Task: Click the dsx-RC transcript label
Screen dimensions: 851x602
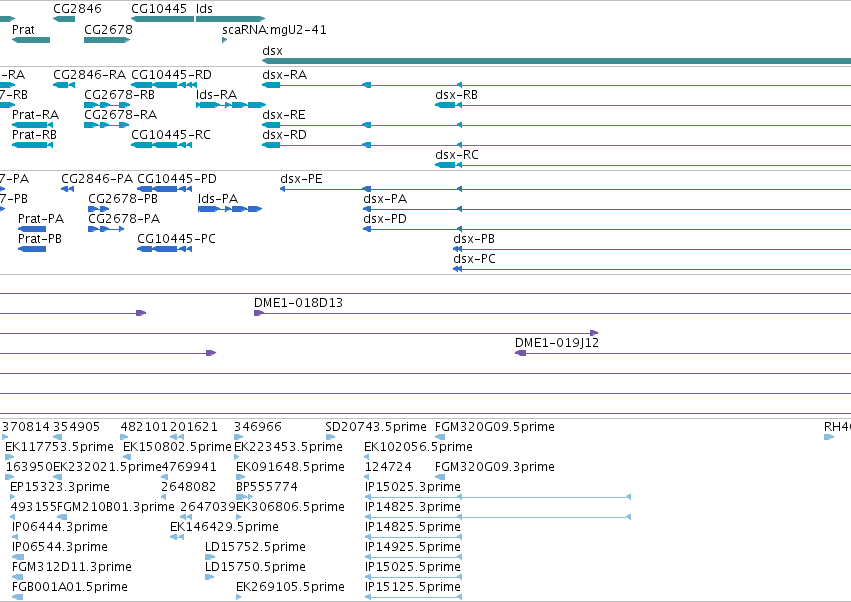Action: [457, 155]
